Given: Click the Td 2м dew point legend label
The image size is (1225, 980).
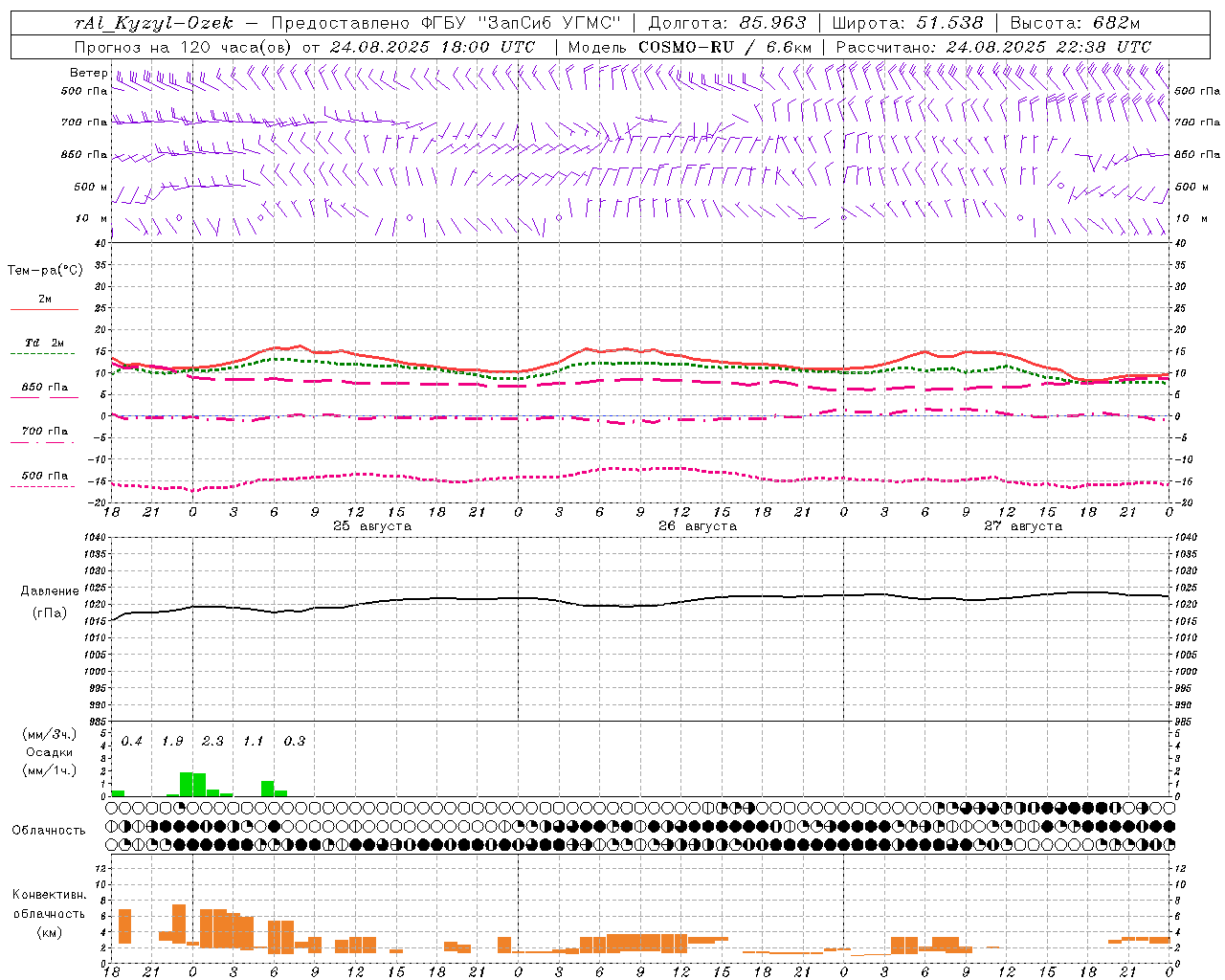Looking at the screenshot, I should (x=44, y=343).
